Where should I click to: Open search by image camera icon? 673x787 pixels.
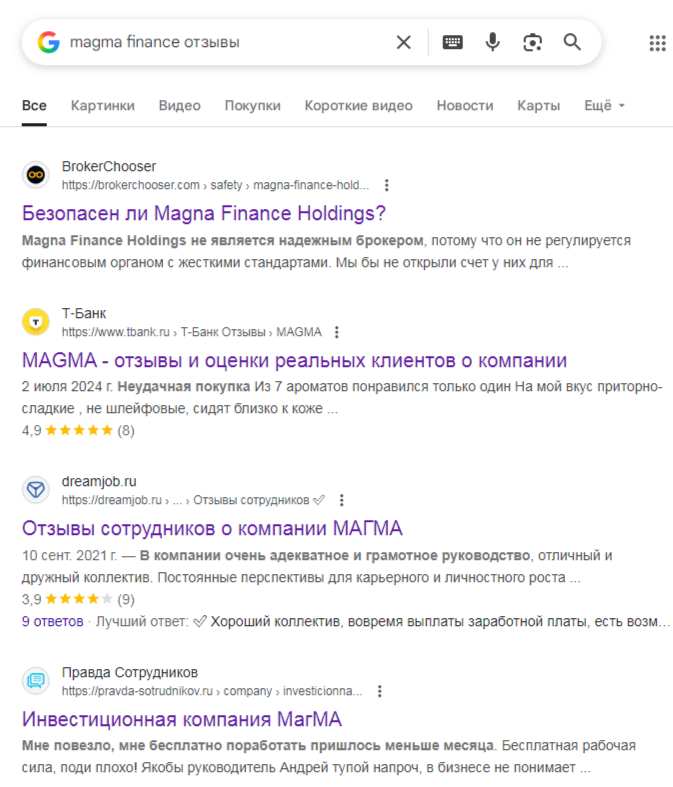coord(532,42)
